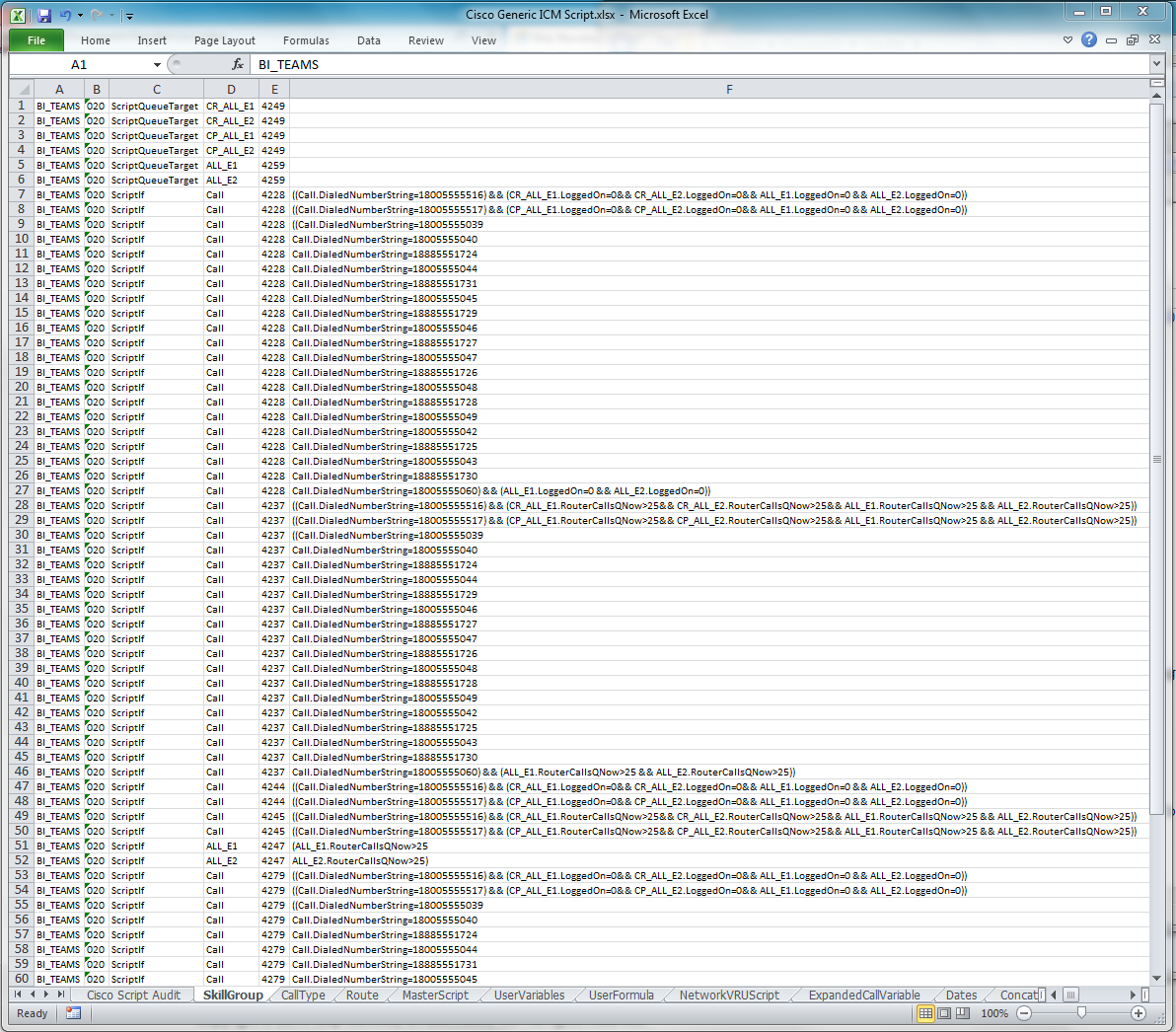The height and width of the screenshot is (1032, 1176).
Task: Click the previous sheet navigation arrow
Action: 33,995
